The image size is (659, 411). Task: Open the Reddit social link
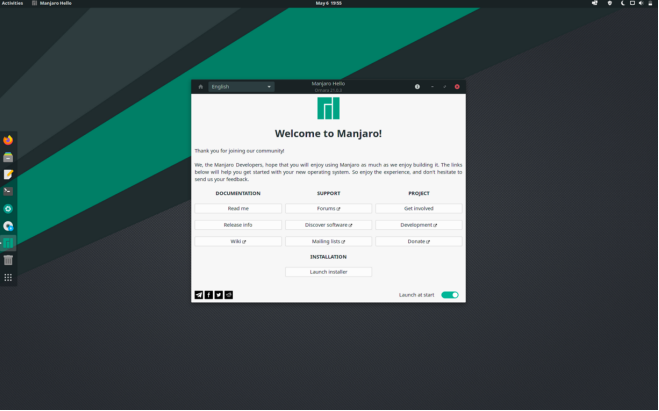tap(229, 295)
